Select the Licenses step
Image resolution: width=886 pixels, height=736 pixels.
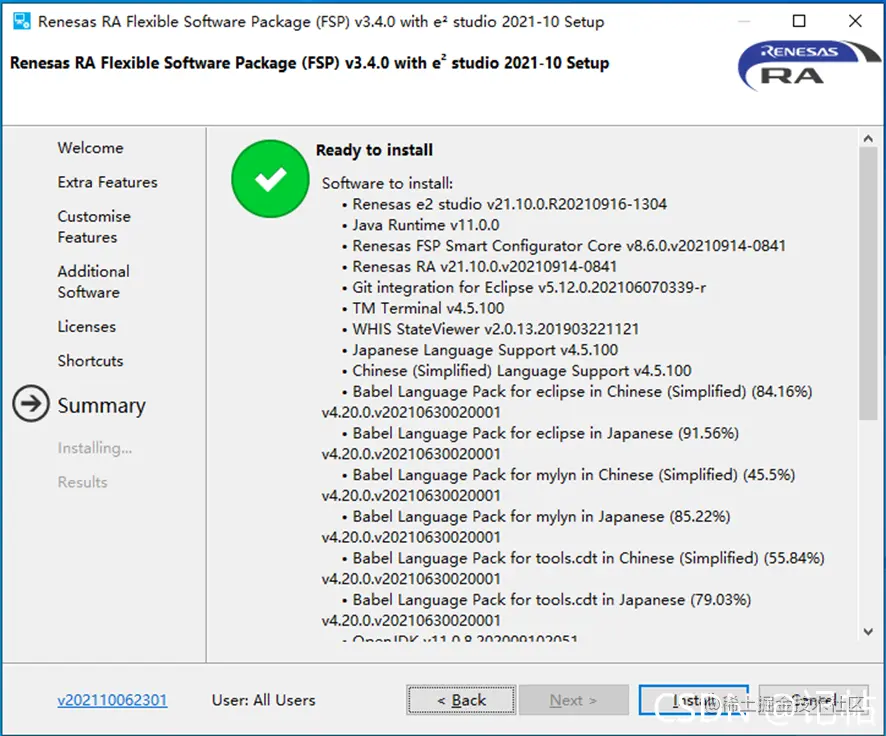click(x=86, y=326)
